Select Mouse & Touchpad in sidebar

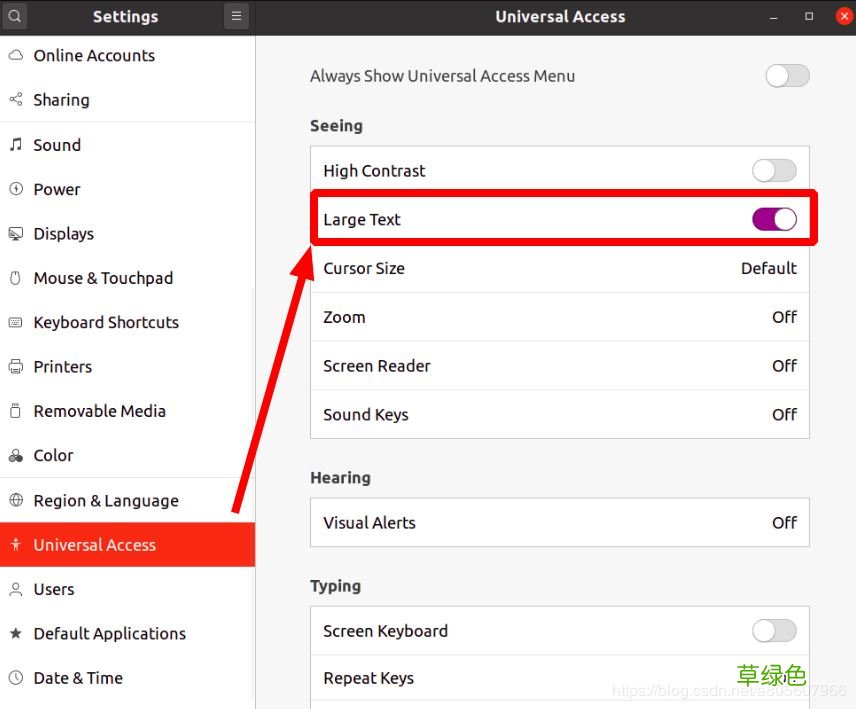click(x=103, y=278)
